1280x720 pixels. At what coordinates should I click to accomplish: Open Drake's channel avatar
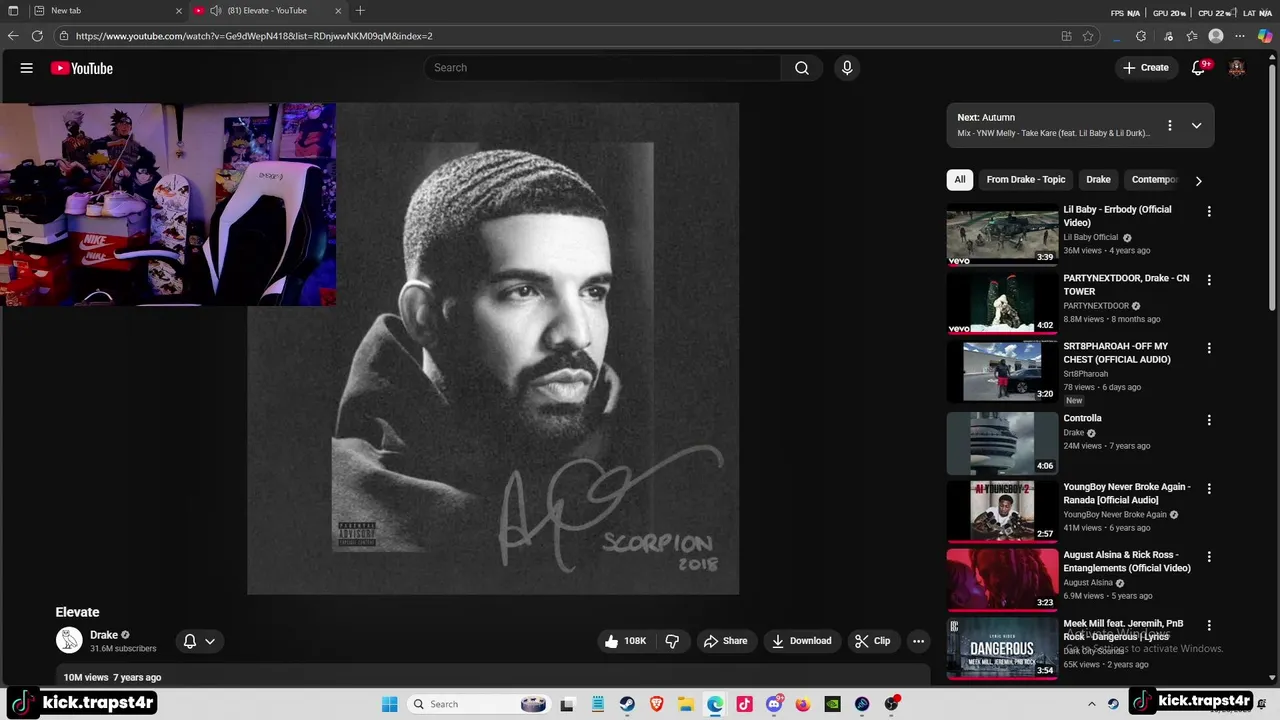point(69,640)
